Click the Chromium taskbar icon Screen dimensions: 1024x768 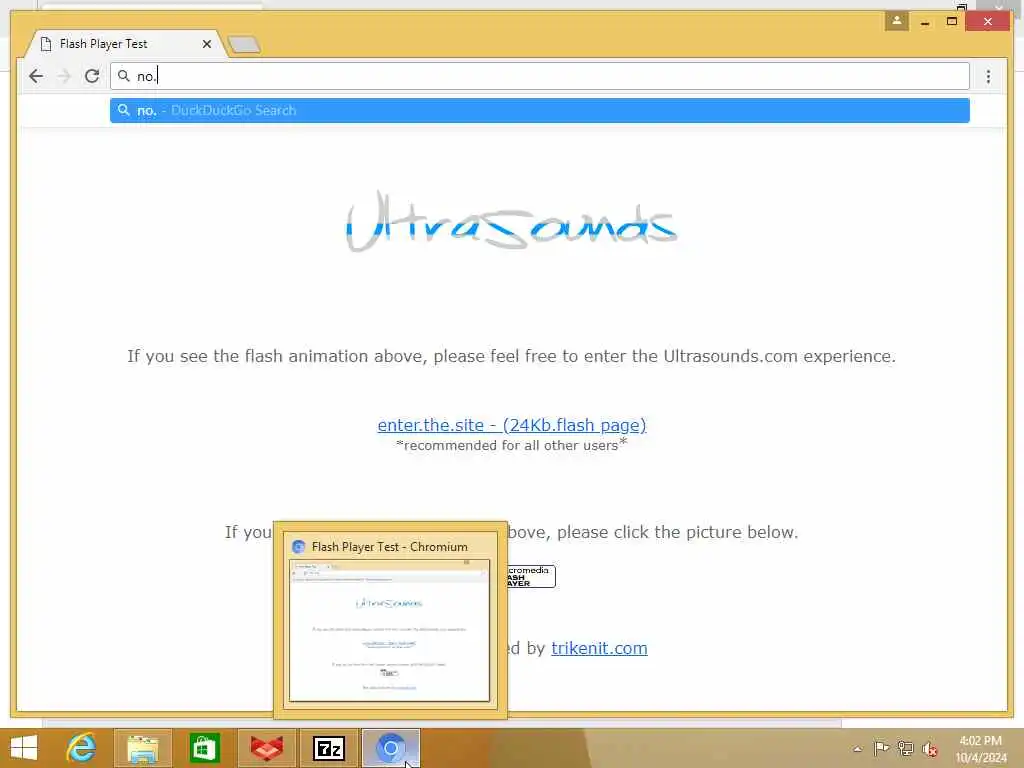(x=391, y=748)
